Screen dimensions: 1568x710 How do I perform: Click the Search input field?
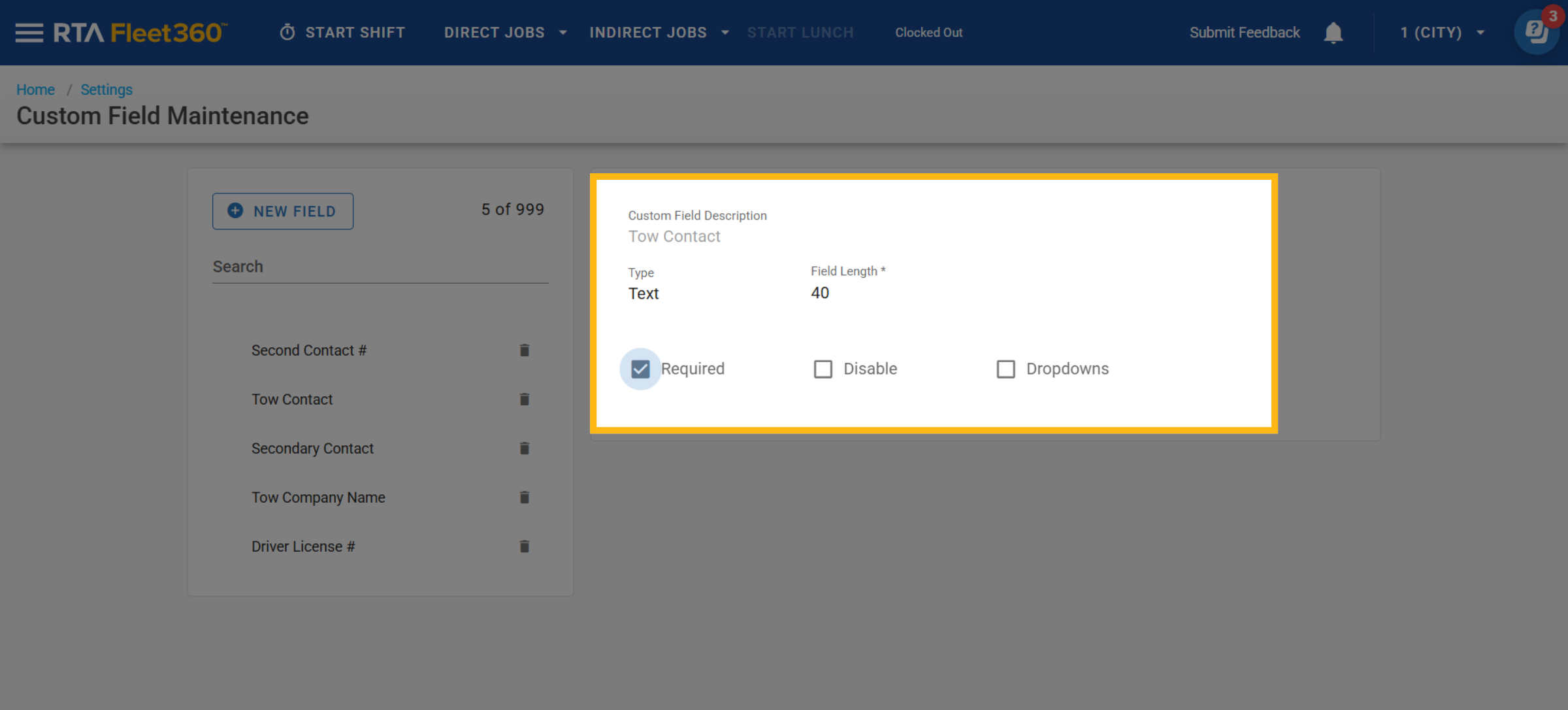[x=380, y=267]
